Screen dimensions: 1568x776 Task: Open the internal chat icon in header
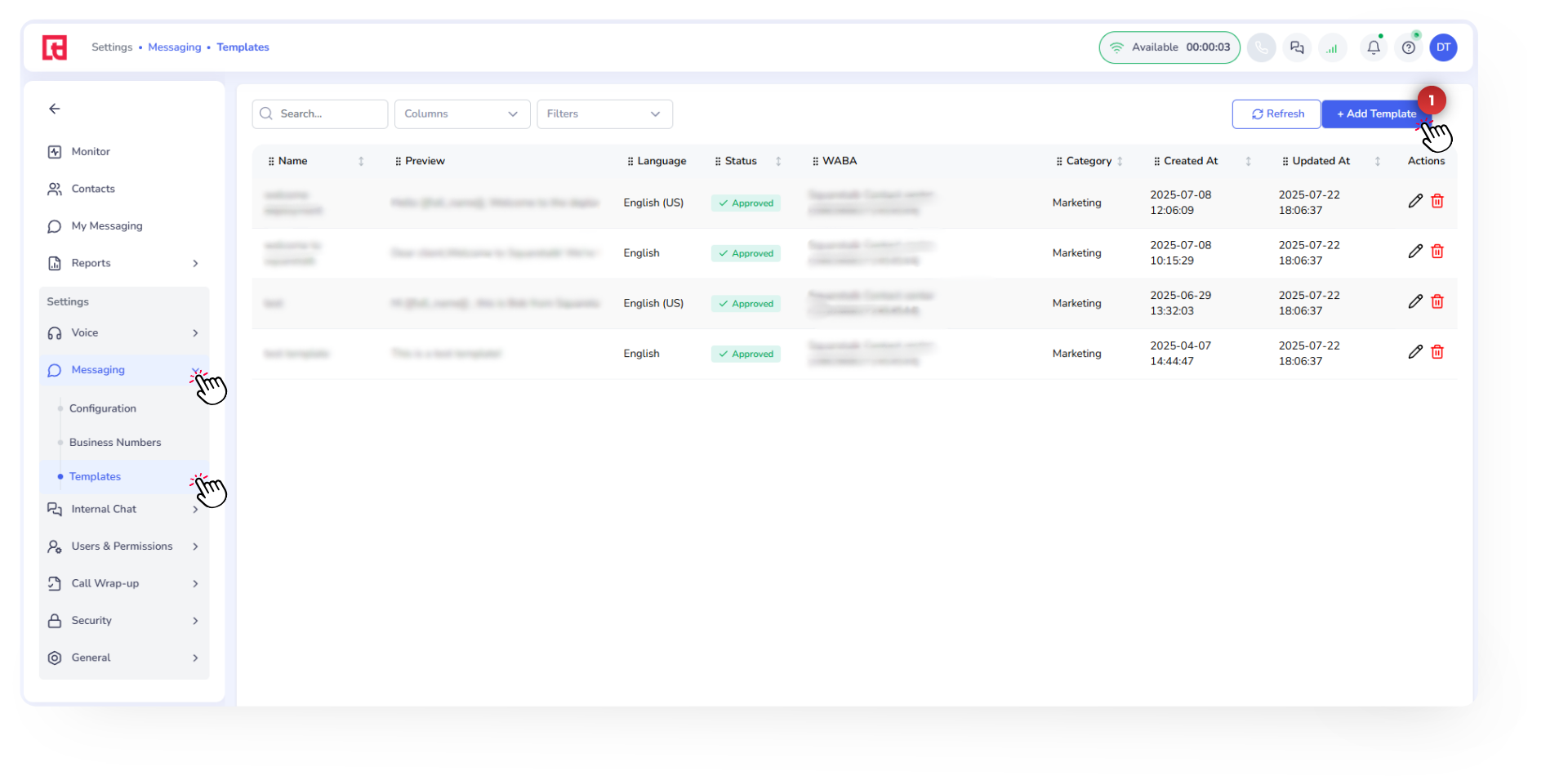(1297, 47)
